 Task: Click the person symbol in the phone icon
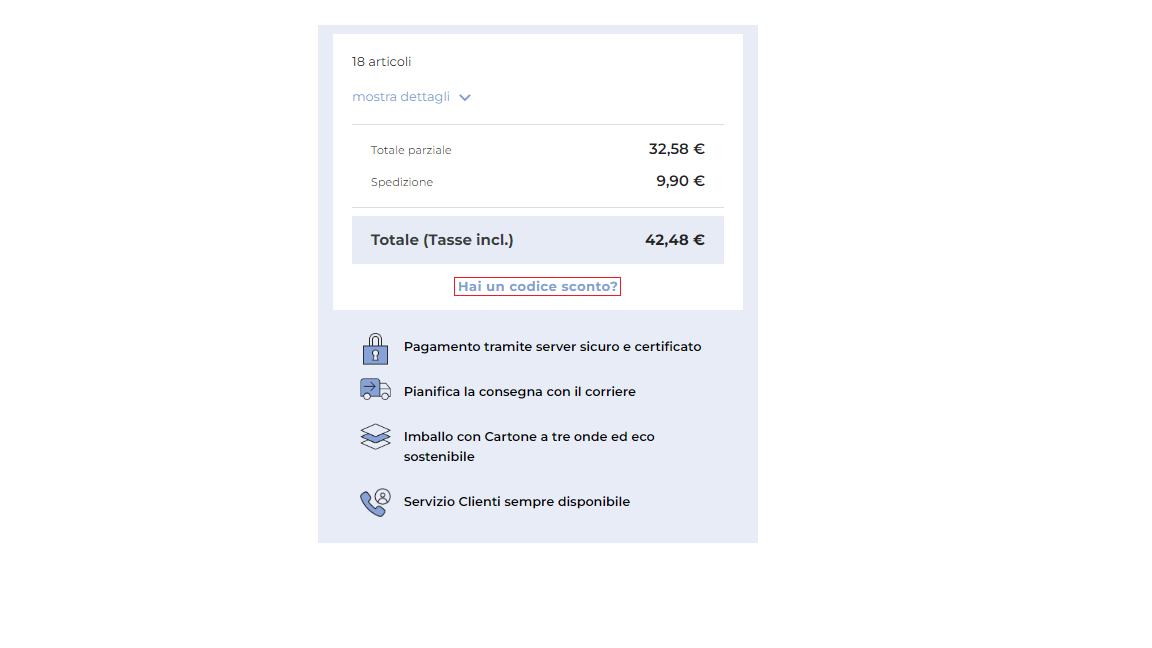point(381,497)
